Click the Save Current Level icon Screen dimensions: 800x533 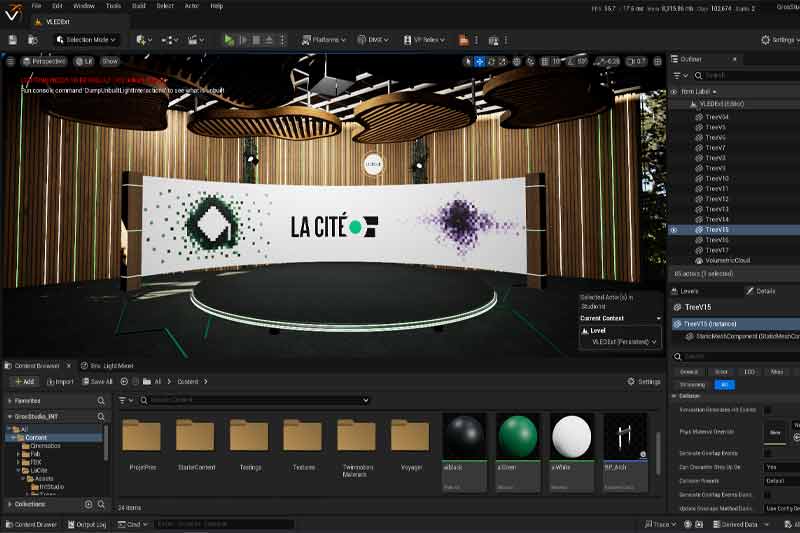tap(13, 40)
